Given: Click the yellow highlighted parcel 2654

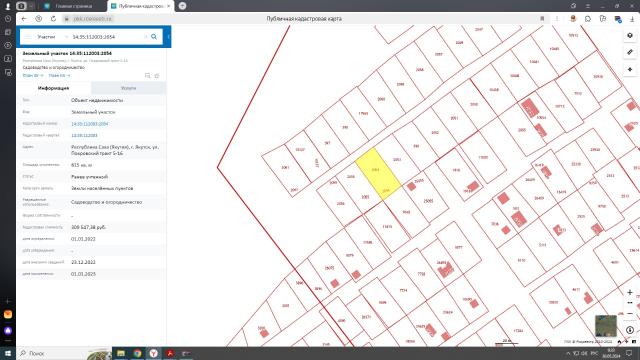Looking at the screenshot, I should click(377, 173).
